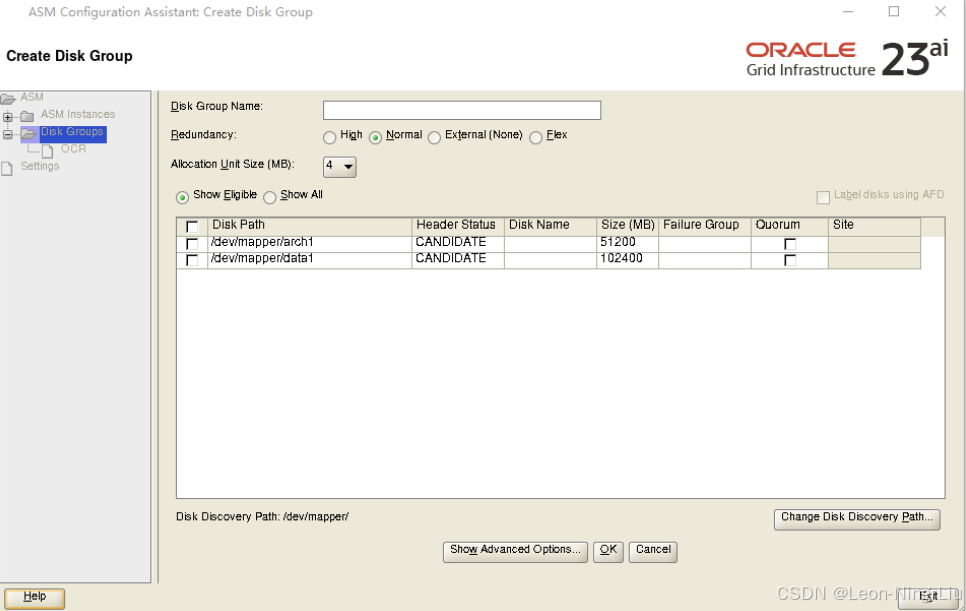
Task: Click CANDIDATE status in arch1 row
Action: click(458, 243)
